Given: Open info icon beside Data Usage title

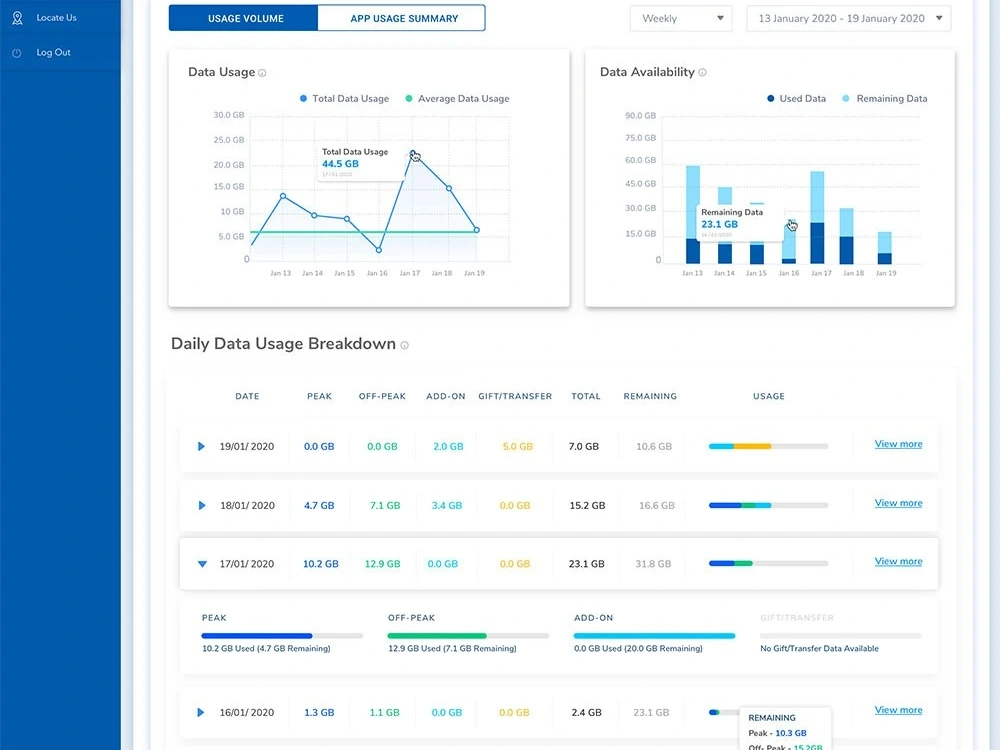Looking at the screenshot, I should pyautogui.click(x=262, y=73).
